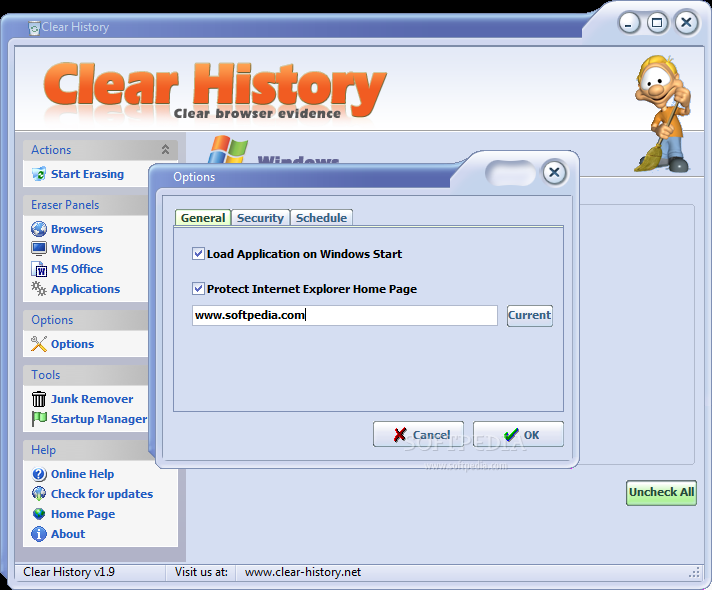712x590 pixels.
Task: Click the Home Page earth icon
Action: pyautogui.click(x=39, y=514)
